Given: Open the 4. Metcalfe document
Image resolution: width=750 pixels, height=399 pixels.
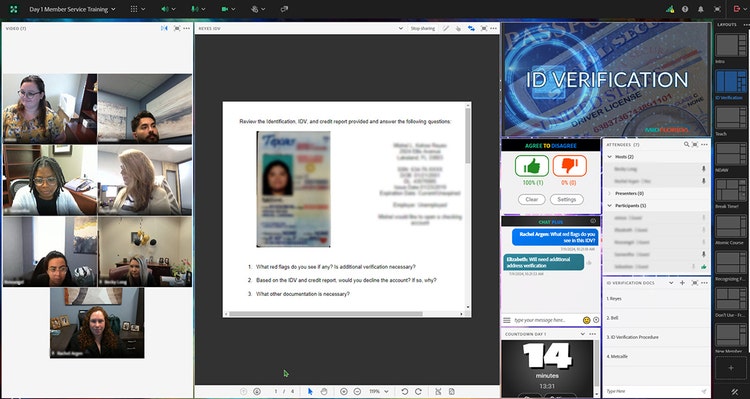Looking at the screenshot, I should point(656,356).
